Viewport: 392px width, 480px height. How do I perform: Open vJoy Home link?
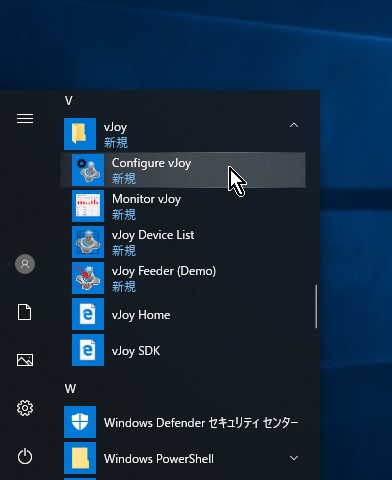click(x=183, y=314)
